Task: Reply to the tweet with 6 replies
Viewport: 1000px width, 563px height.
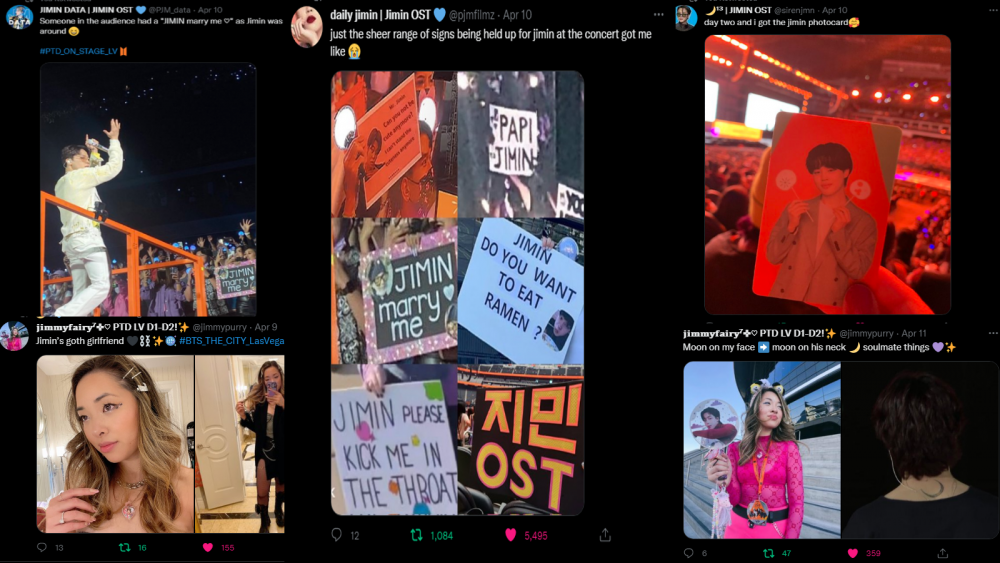Action: click(689, 553)
